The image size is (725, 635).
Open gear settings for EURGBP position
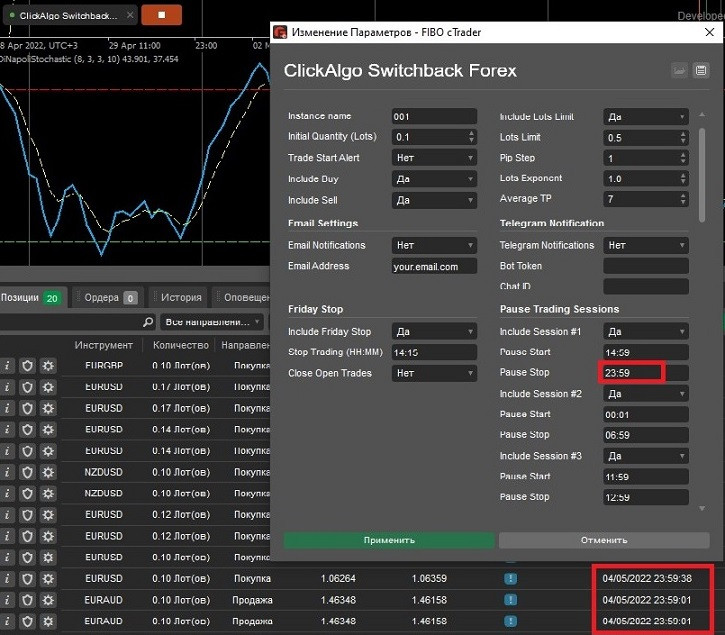tap(48, 366)
